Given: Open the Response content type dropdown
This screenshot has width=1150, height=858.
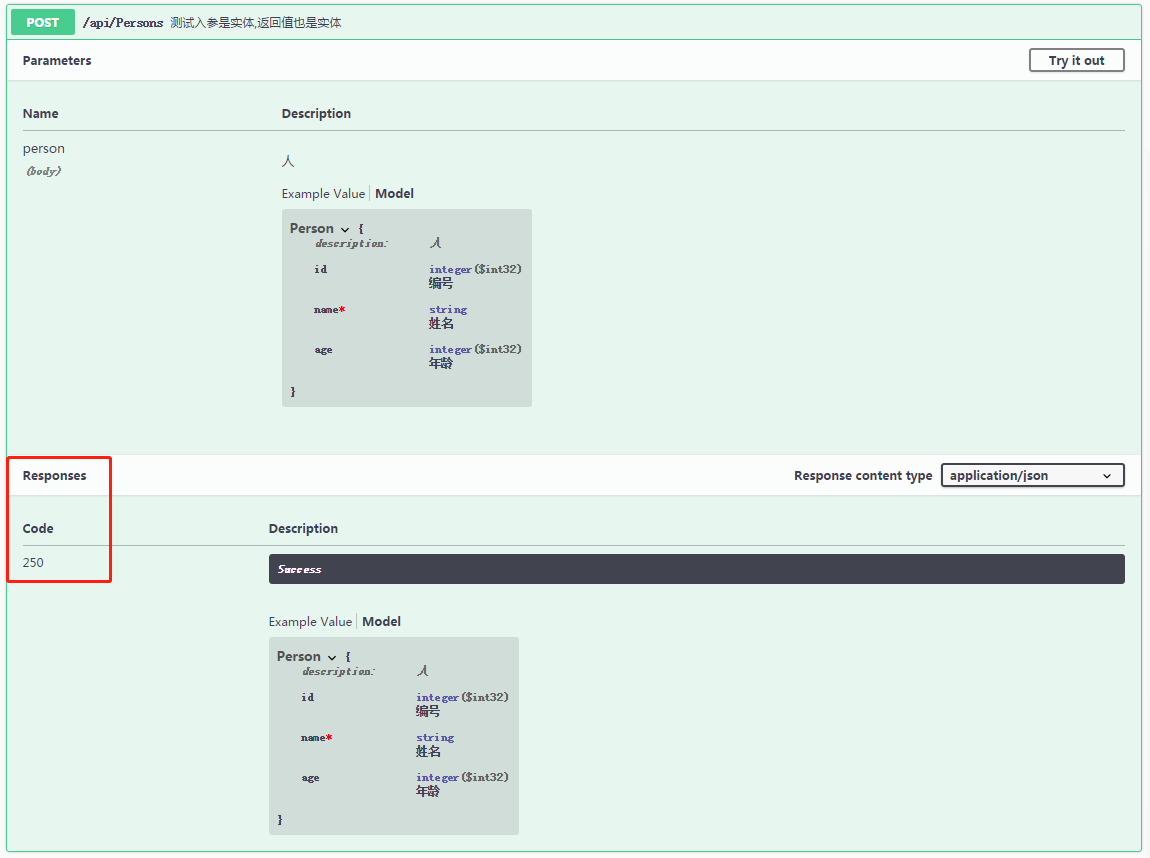Looking at the screenshot, I should coord(1032,476).
